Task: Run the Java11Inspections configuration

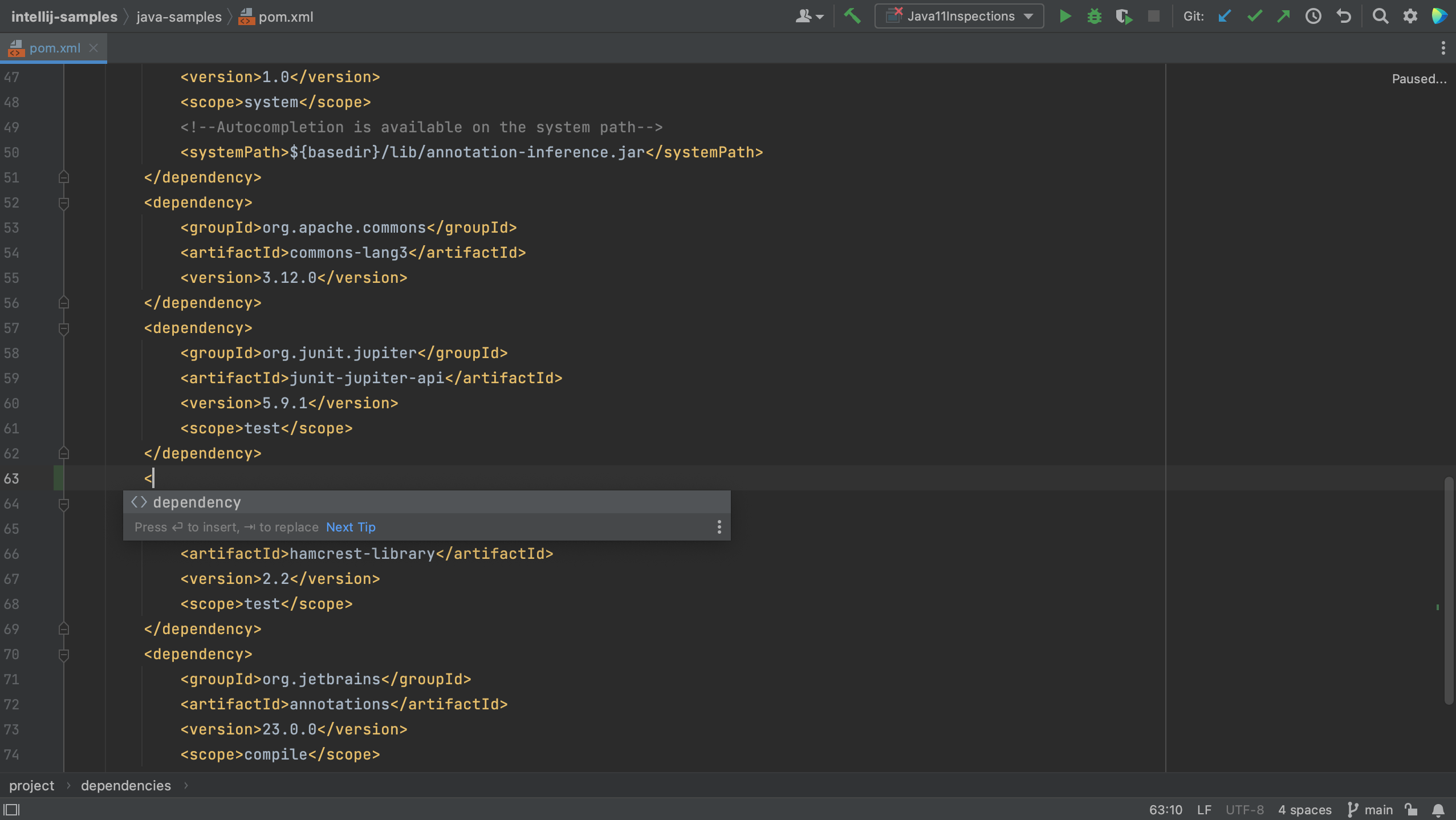Action: [x=1065, y=16]
